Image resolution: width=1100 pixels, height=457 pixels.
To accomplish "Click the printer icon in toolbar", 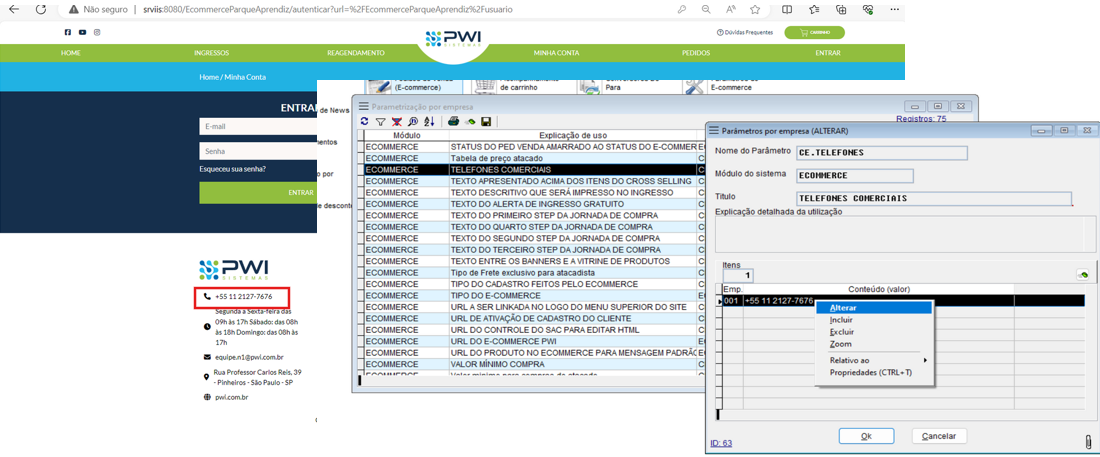I will click(x=453, y=122).
